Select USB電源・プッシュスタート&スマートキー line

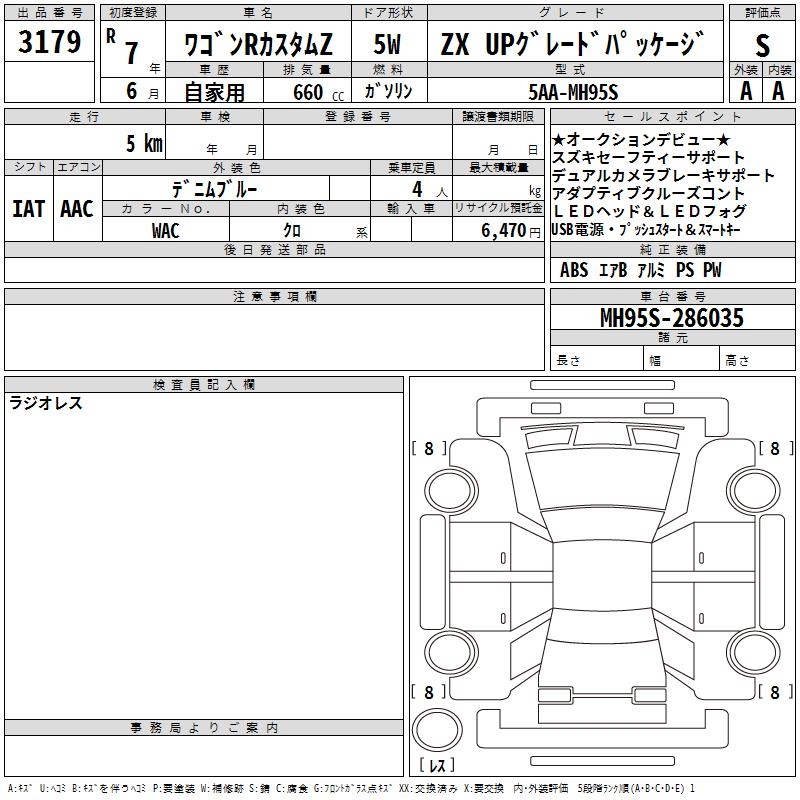(x=645, y=229)
